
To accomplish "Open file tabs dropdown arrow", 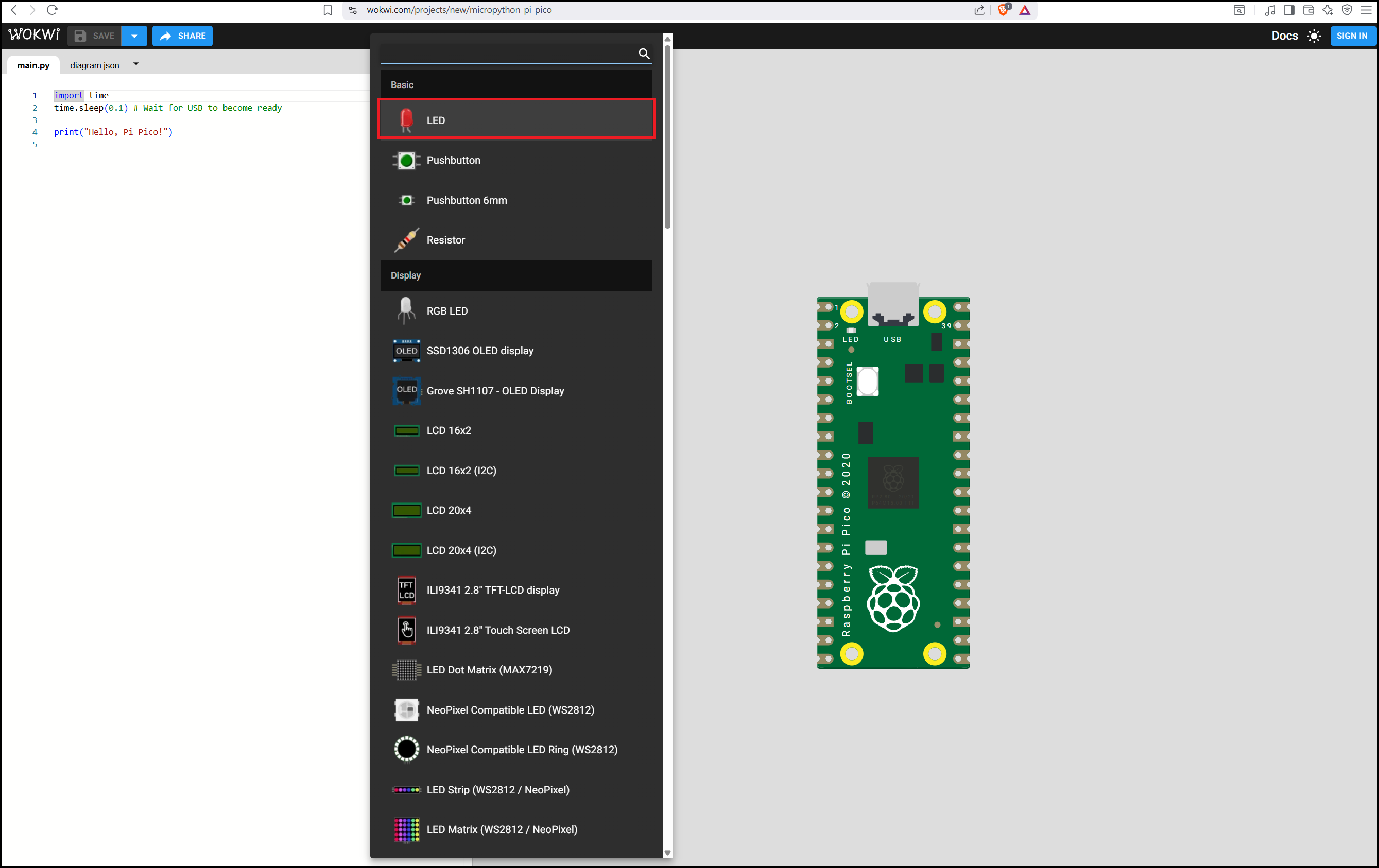I will pyautogui.click(x=136, y=64).
